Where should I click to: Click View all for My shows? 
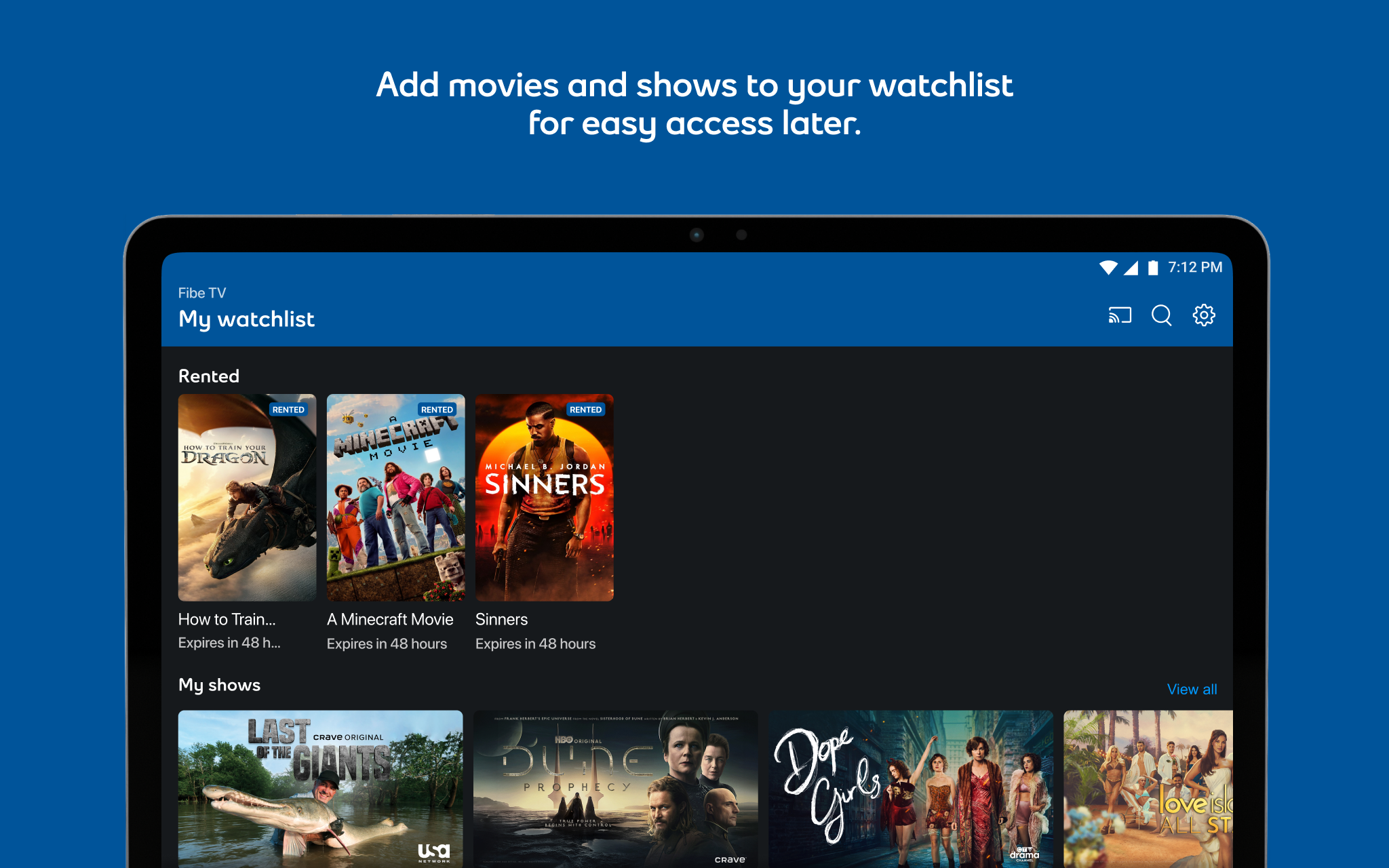point(1192,689)
